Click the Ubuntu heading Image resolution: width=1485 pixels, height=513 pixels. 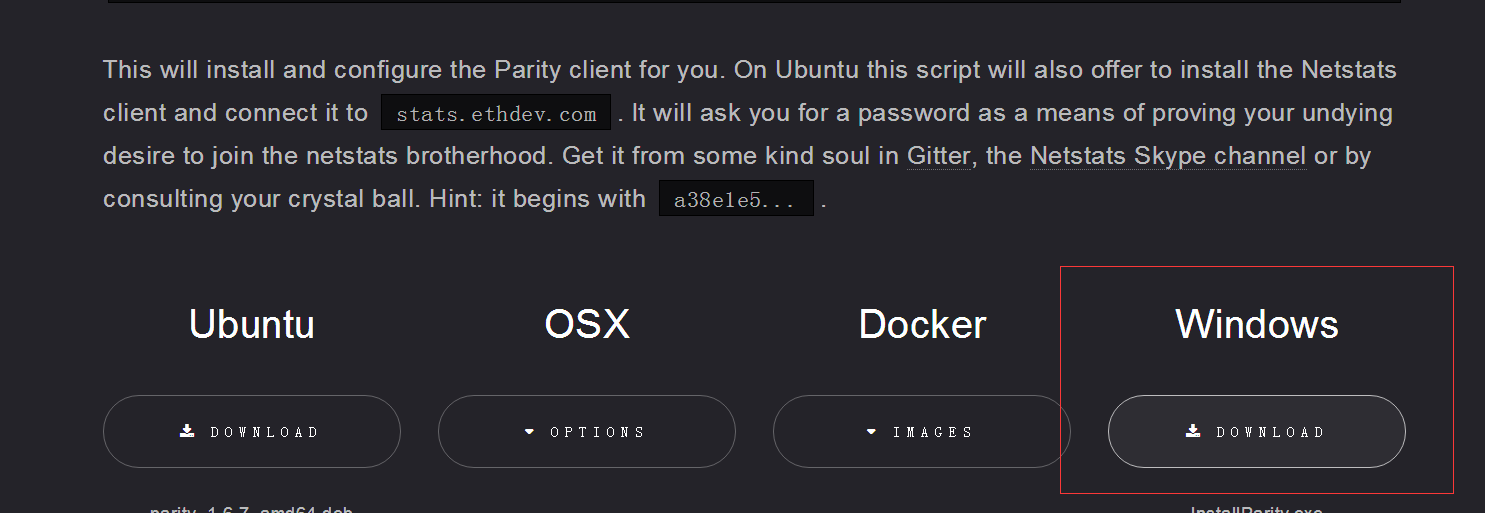[252, 324]
